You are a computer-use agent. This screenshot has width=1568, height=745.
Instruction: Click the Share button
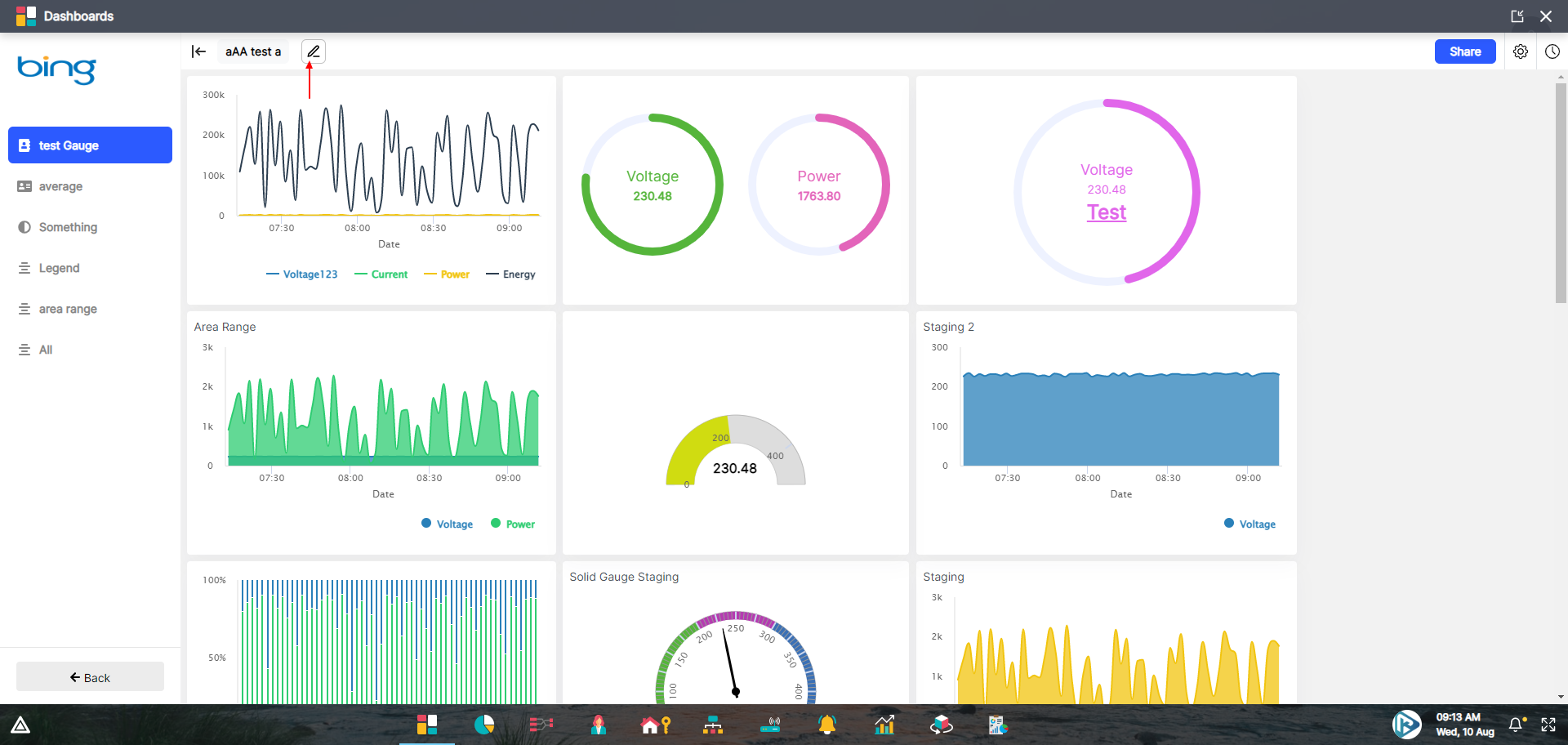[1464, 51]
